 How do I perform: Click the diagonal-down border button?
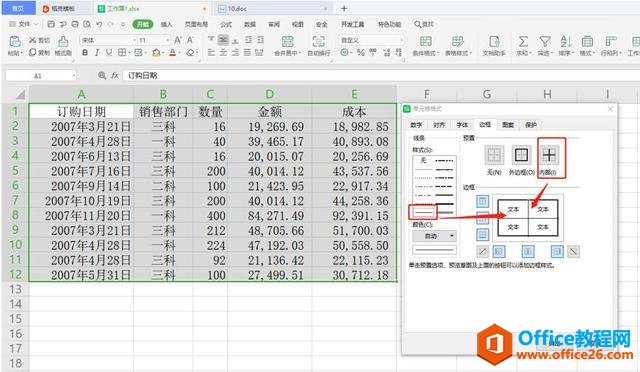point(573,252)
